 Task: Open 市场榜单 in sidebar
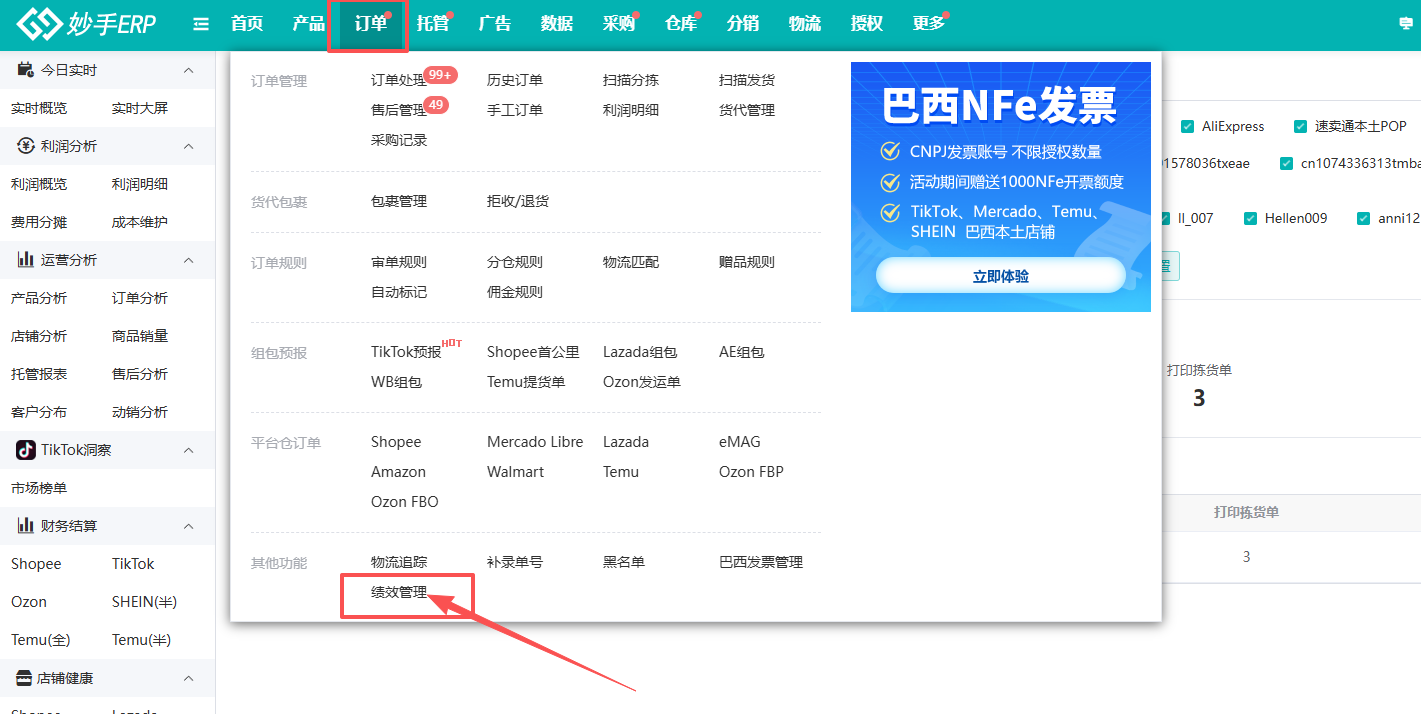coord(39,488)
